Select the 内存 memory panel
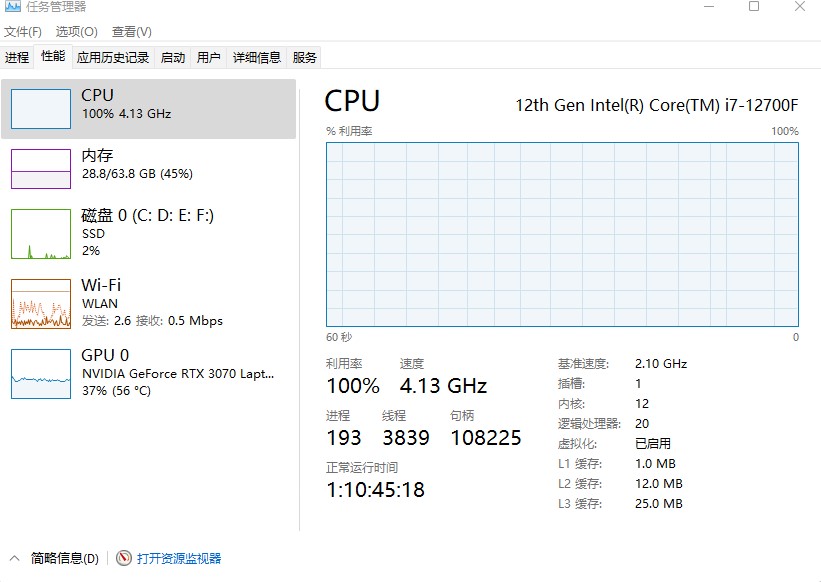821x582 pixels. pos(150,165)
